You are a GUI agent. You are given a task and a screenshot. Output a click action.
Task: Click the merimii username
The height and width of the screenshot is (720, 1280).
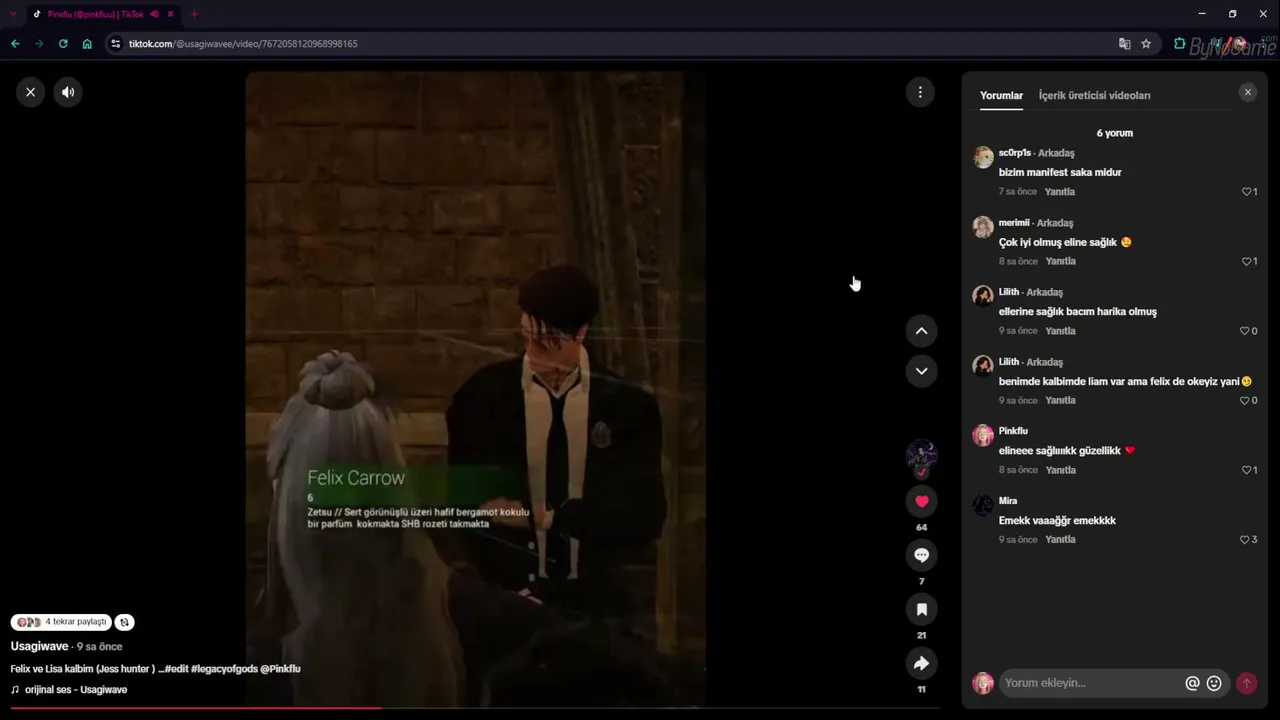1015,223
